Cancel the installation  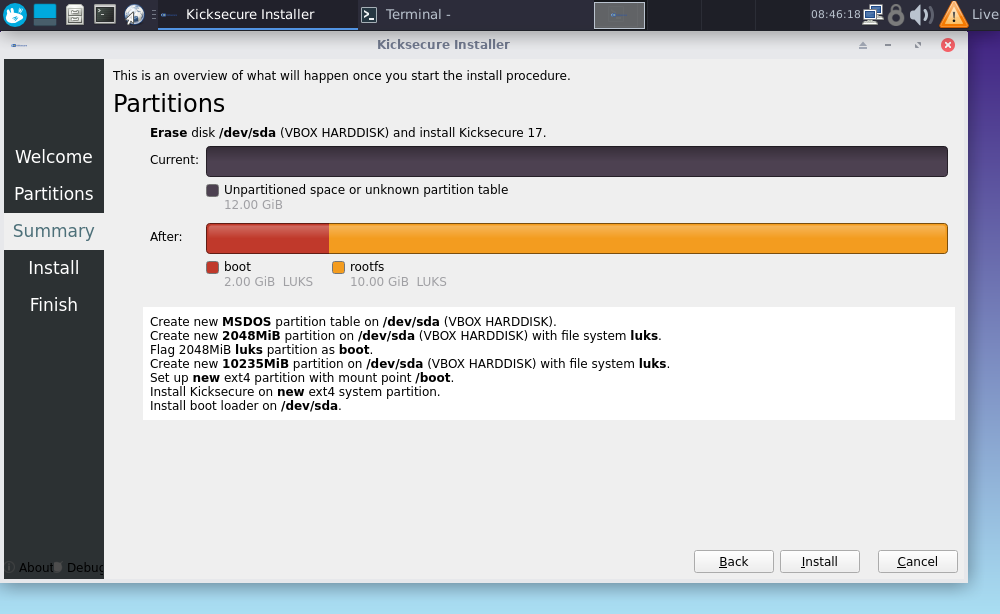917,562
